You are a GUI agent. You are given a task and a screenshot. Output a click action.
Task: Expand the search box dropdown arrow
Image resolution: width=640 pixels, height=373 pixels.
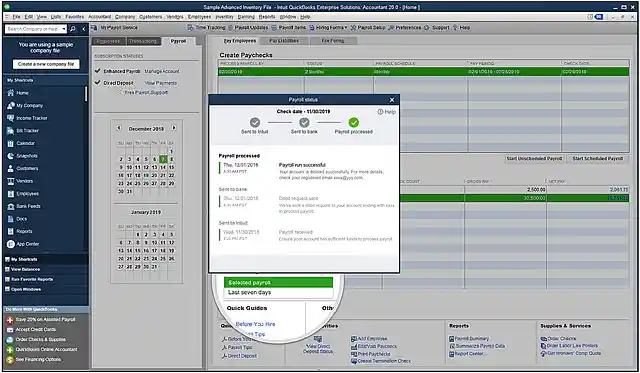click(64, 29)
